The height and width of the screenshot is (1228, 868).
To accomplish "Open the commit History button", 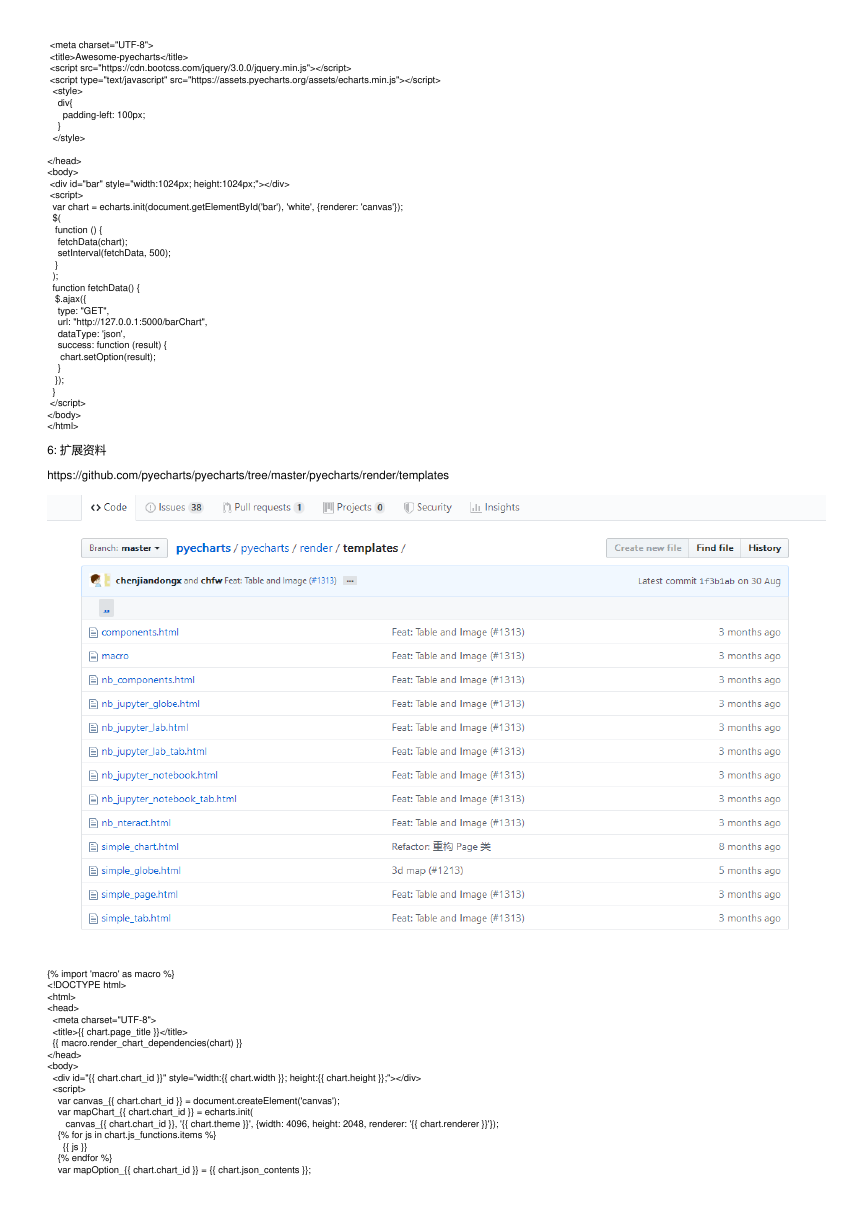I will click(x=765, y=548).
